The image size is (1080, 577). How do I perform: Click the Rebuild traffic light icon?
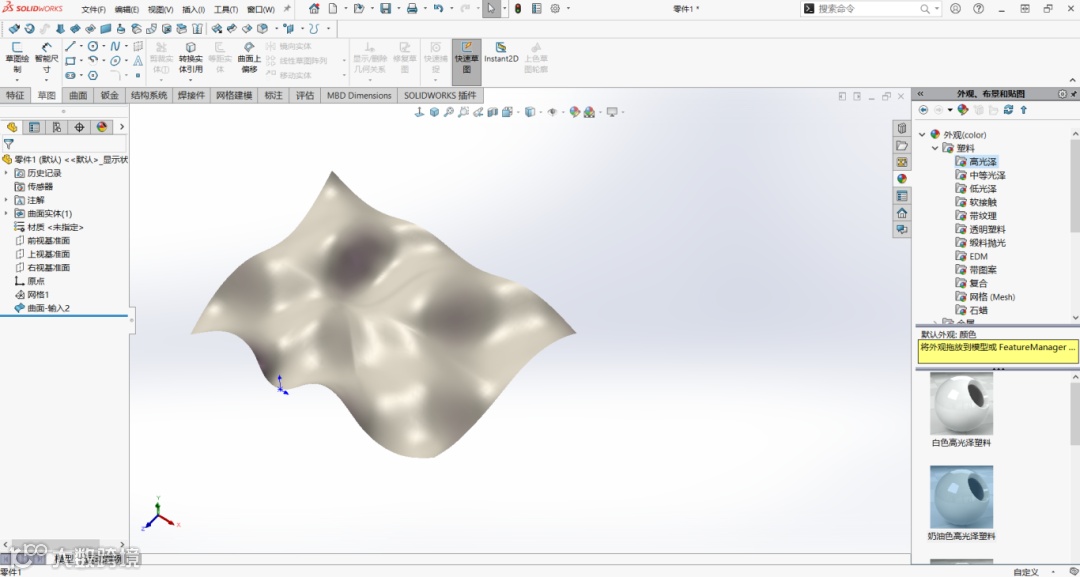click(518, 9)
